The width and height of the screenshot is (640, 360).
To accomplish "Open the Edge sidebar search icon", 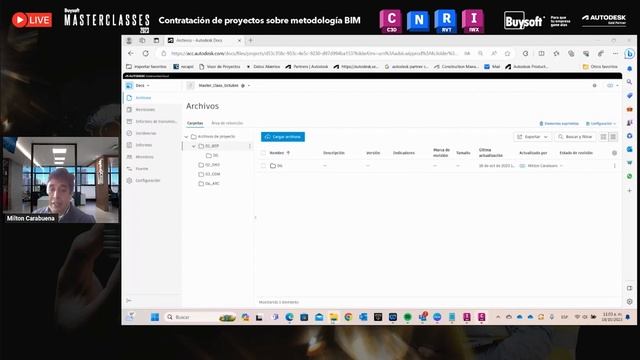I will point(629,82).
